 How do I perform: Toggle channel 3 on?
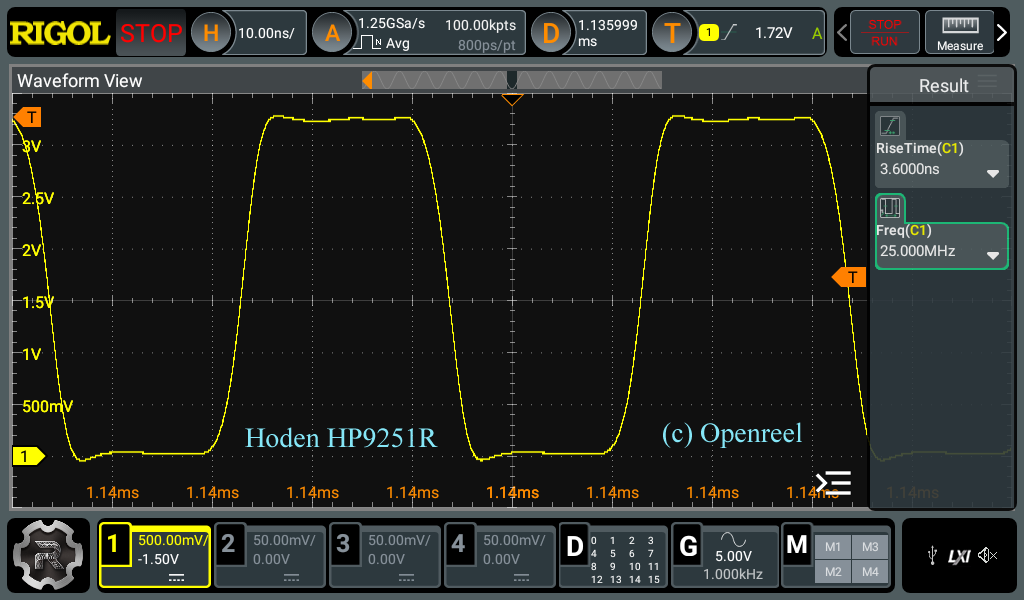(x=385, y=557)
